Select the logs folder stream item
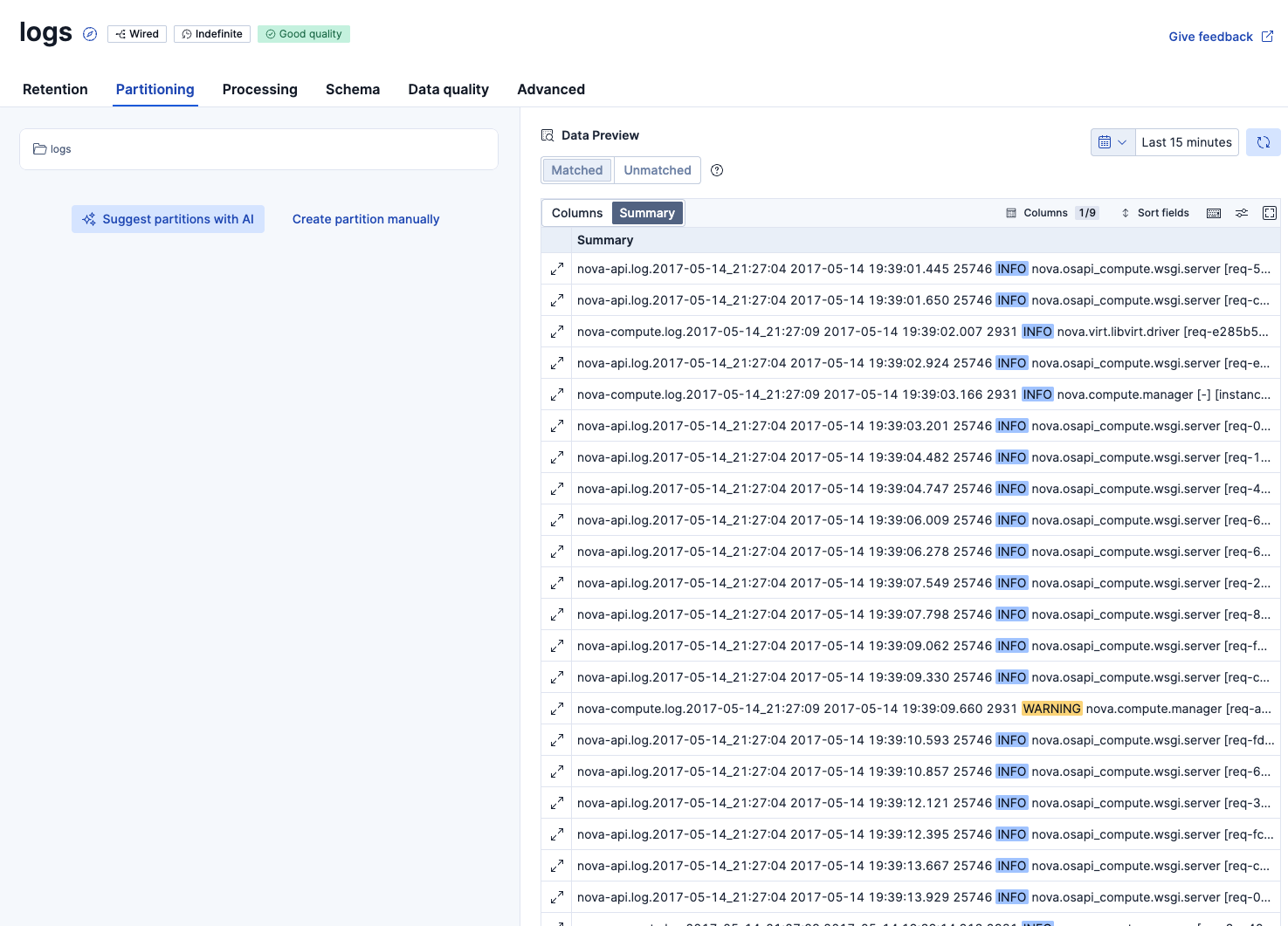The image size is (1288, 926). tap(258, 149)
